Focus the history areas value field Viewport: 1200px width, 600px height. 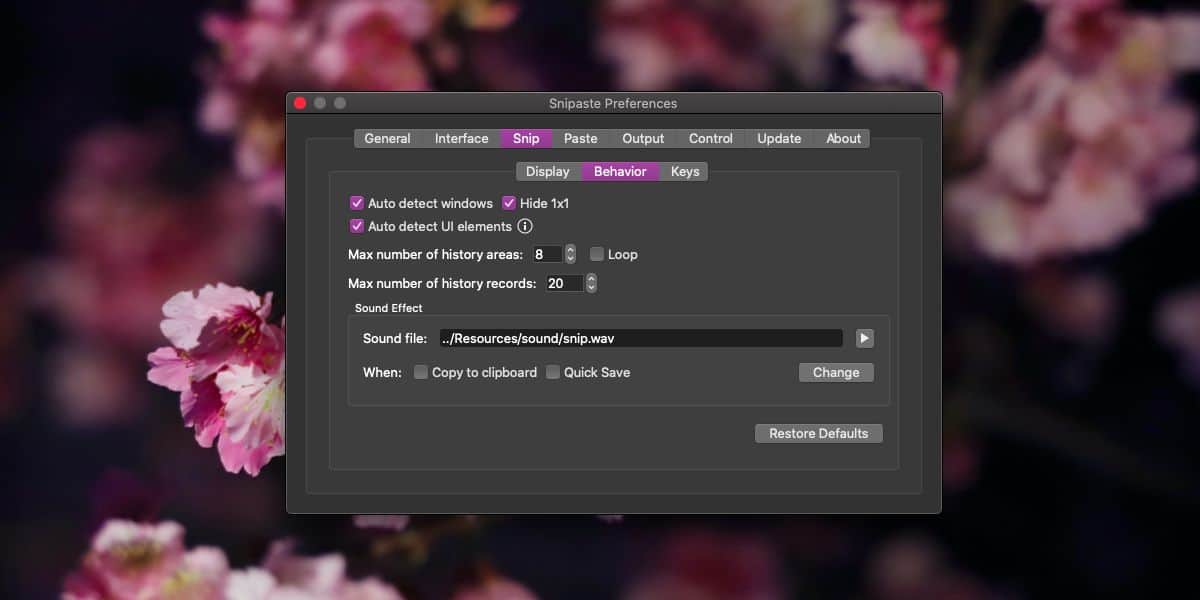[548, 254]
